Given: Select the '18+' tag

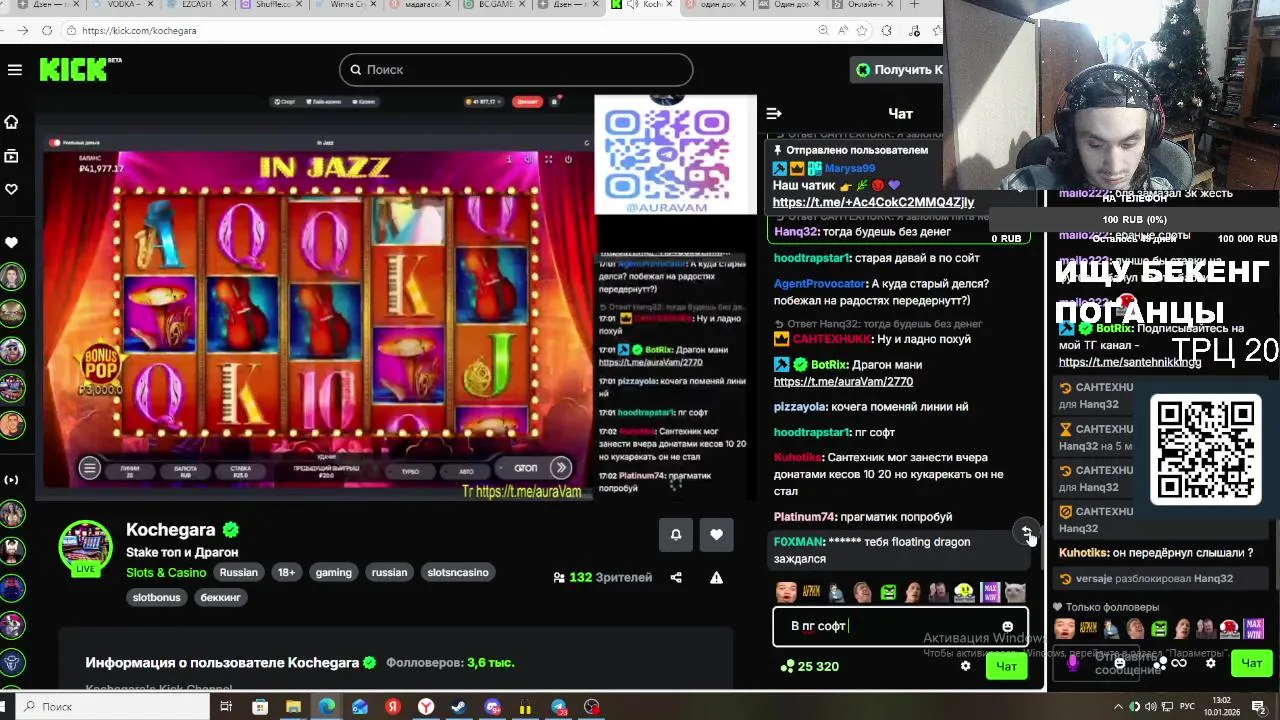Looking at the screenshot, I should click(x=287, y=572).
